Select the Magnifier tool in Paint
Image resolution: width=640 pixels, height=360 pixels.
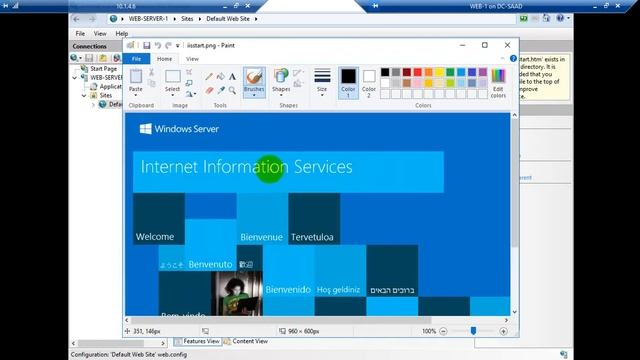click(x=232, y=90)
